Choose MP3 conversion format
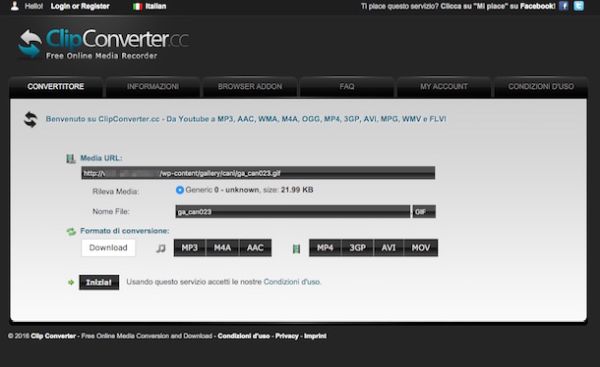The width and height of the screenshot is (600, 367). click(190, 248)
